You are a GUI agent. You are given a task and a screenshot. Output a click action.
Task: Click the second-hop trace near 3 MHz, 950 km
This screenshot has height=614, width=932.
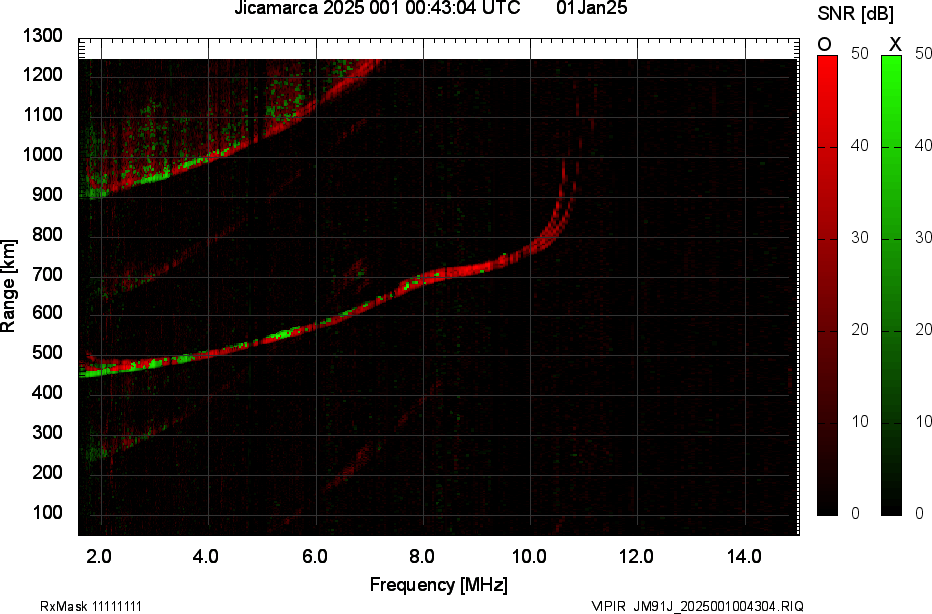point(153,177)
